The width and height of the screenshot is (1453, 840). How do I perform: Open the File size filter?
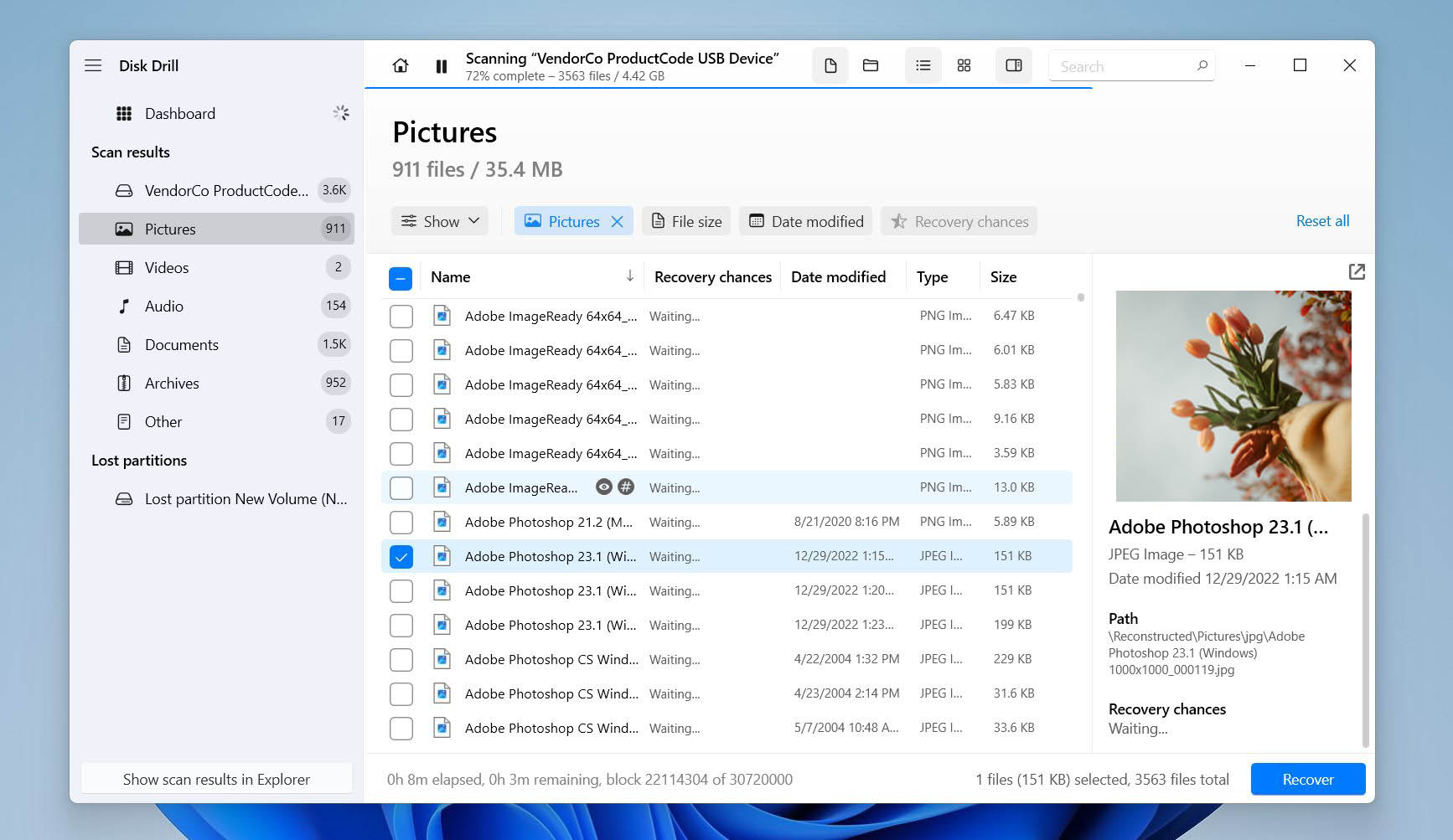tap(686, 221)
